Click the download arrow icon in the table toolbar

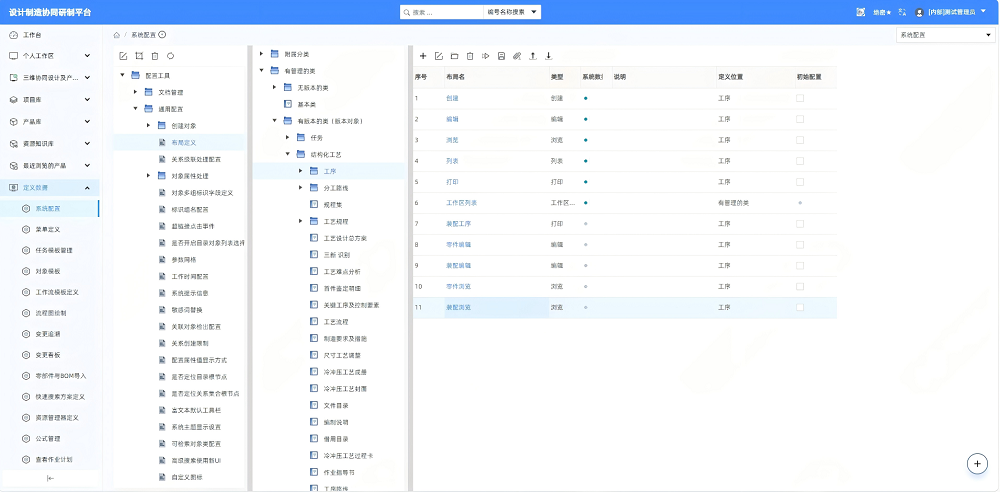[548, 56]
